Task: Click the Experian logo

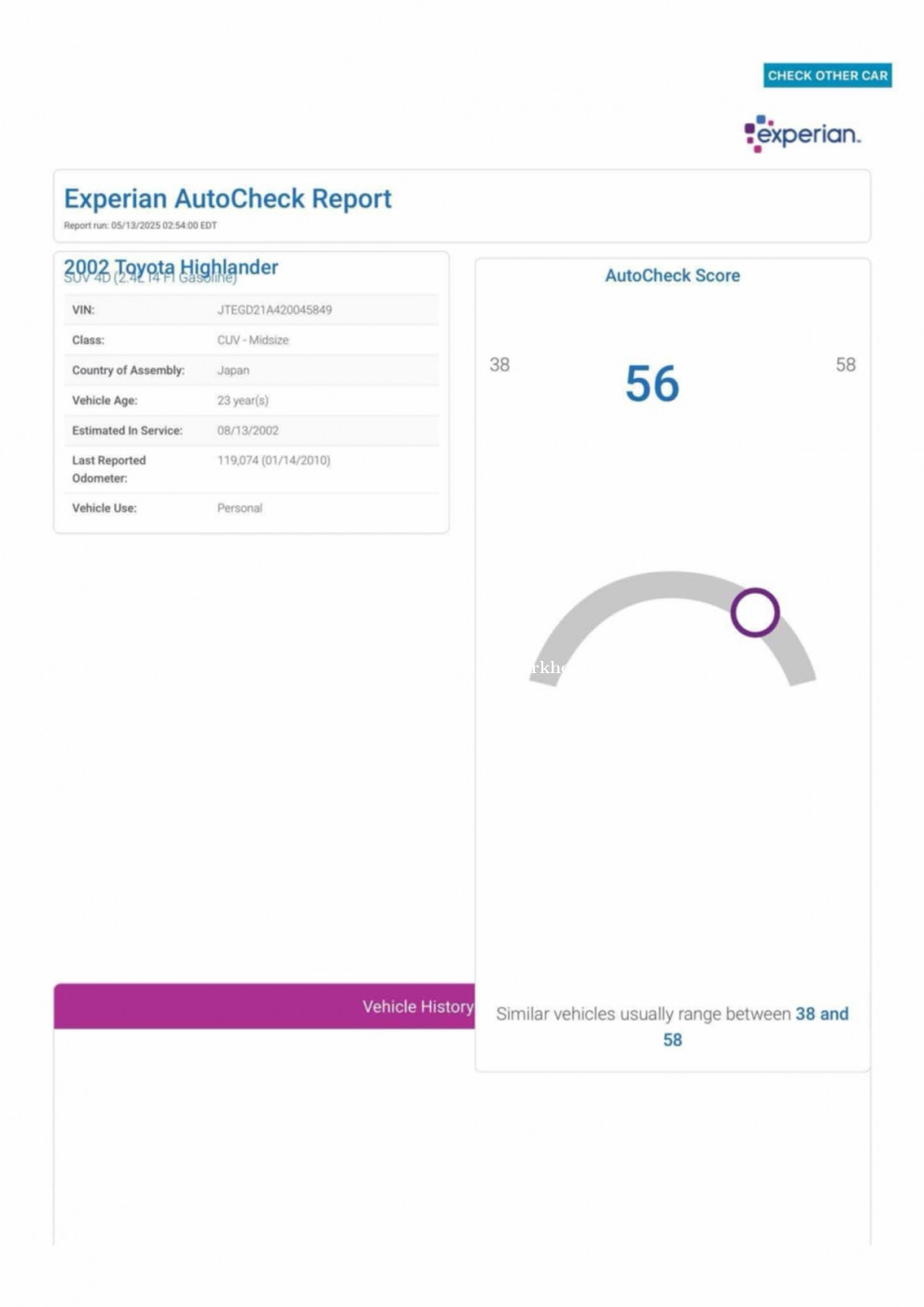Action: coord(802,134)
